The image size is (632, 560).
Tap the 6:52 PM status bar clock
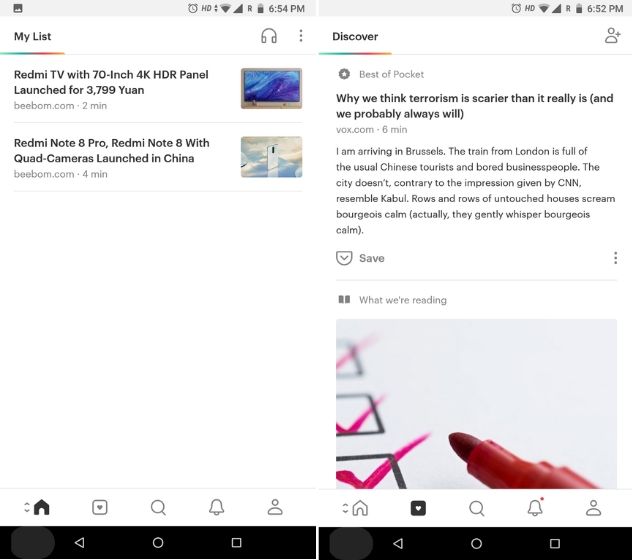(x=605, y=8)
